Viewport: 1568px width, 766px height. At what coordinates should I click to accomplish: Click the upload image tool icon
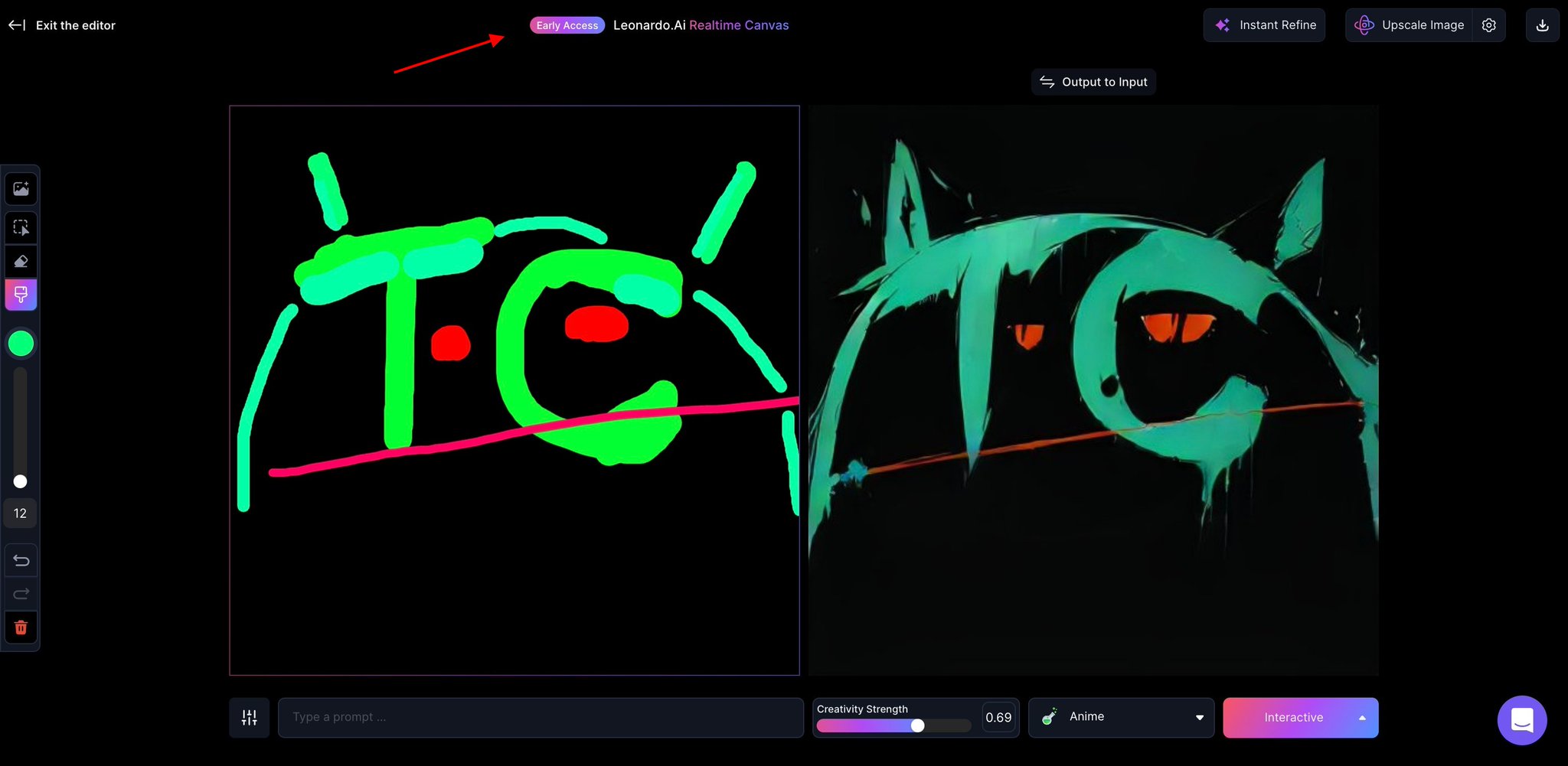(21, 189)
